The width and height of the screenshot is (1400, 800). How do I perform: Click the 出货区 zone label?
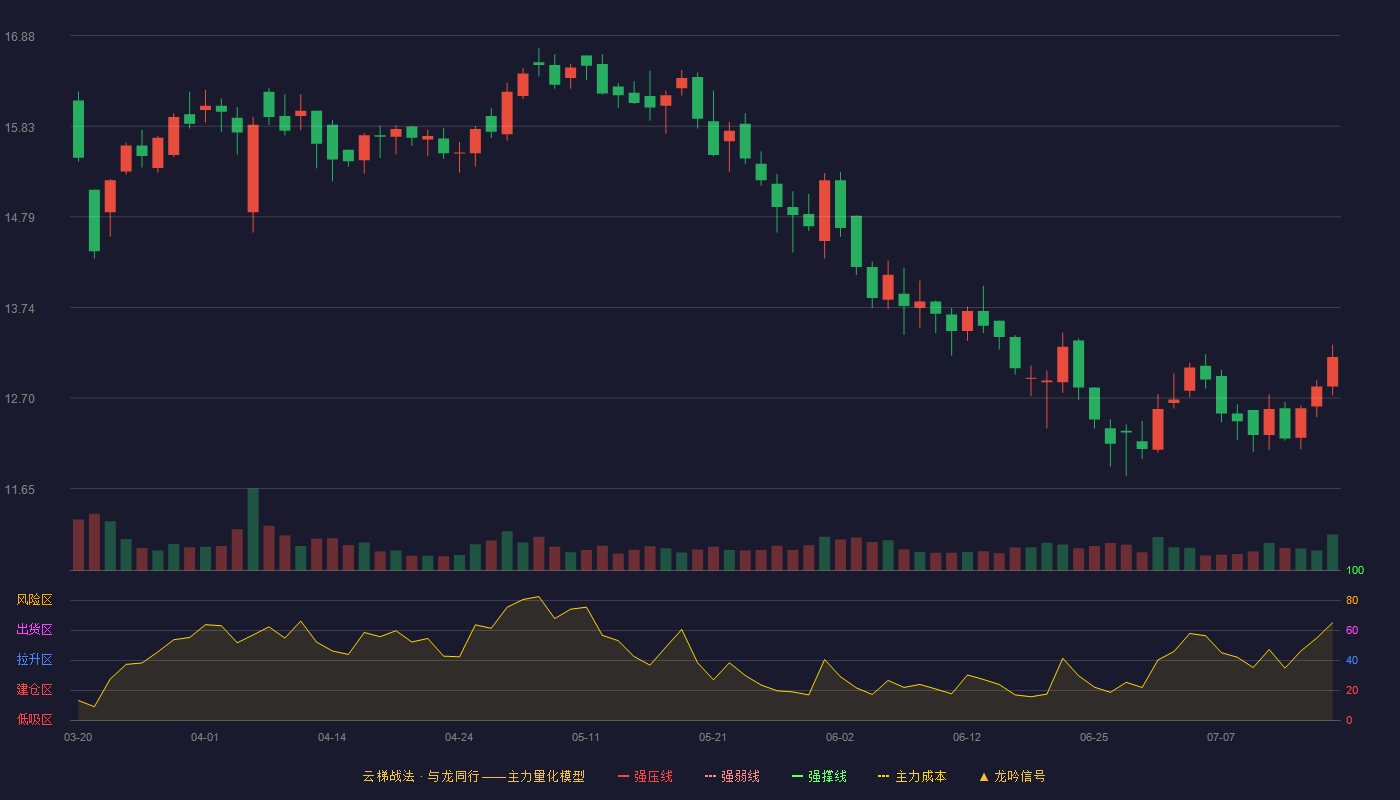34,630
